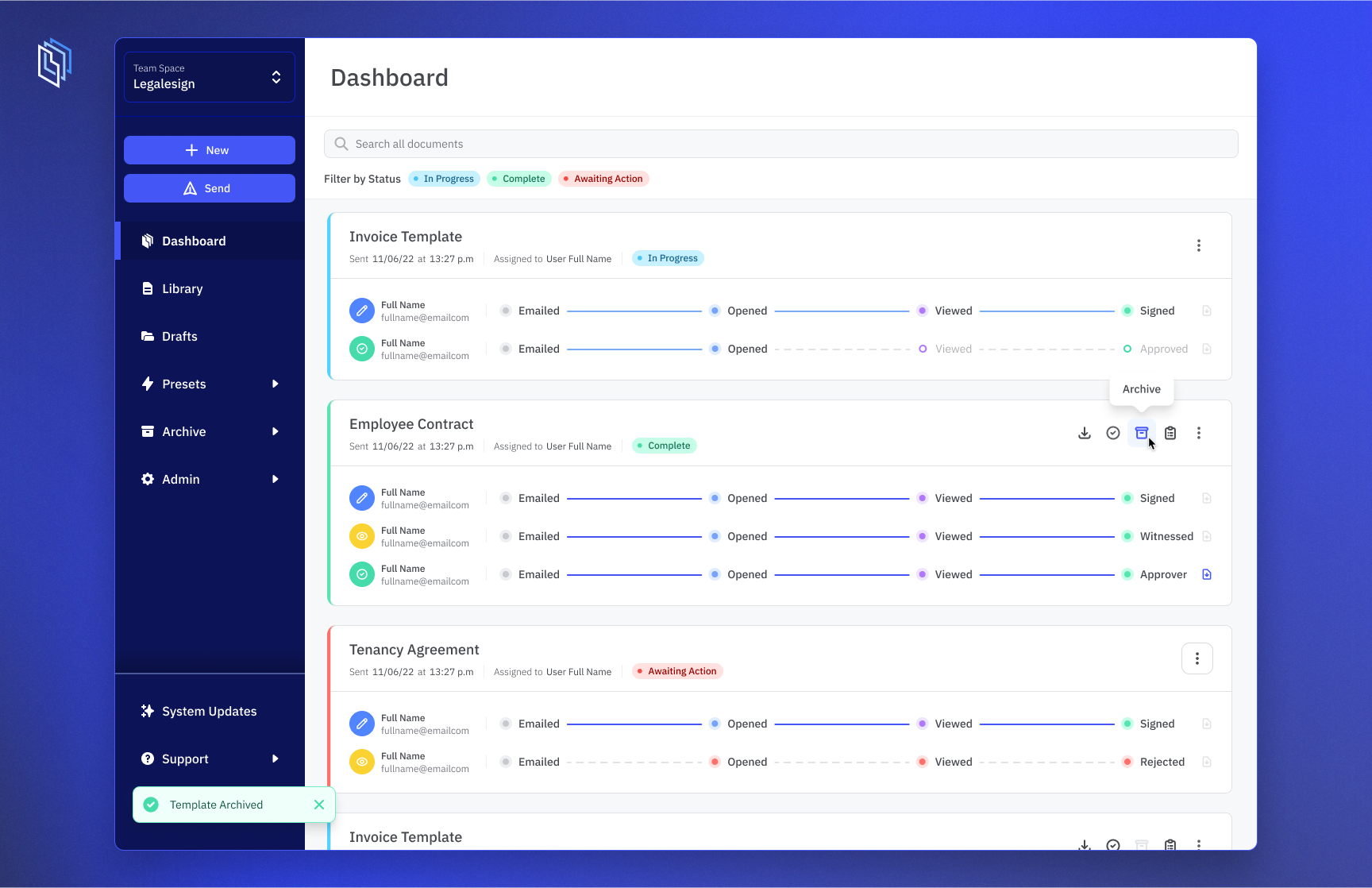
Task: Toggle the In Progress status filter
Action: 443,179
